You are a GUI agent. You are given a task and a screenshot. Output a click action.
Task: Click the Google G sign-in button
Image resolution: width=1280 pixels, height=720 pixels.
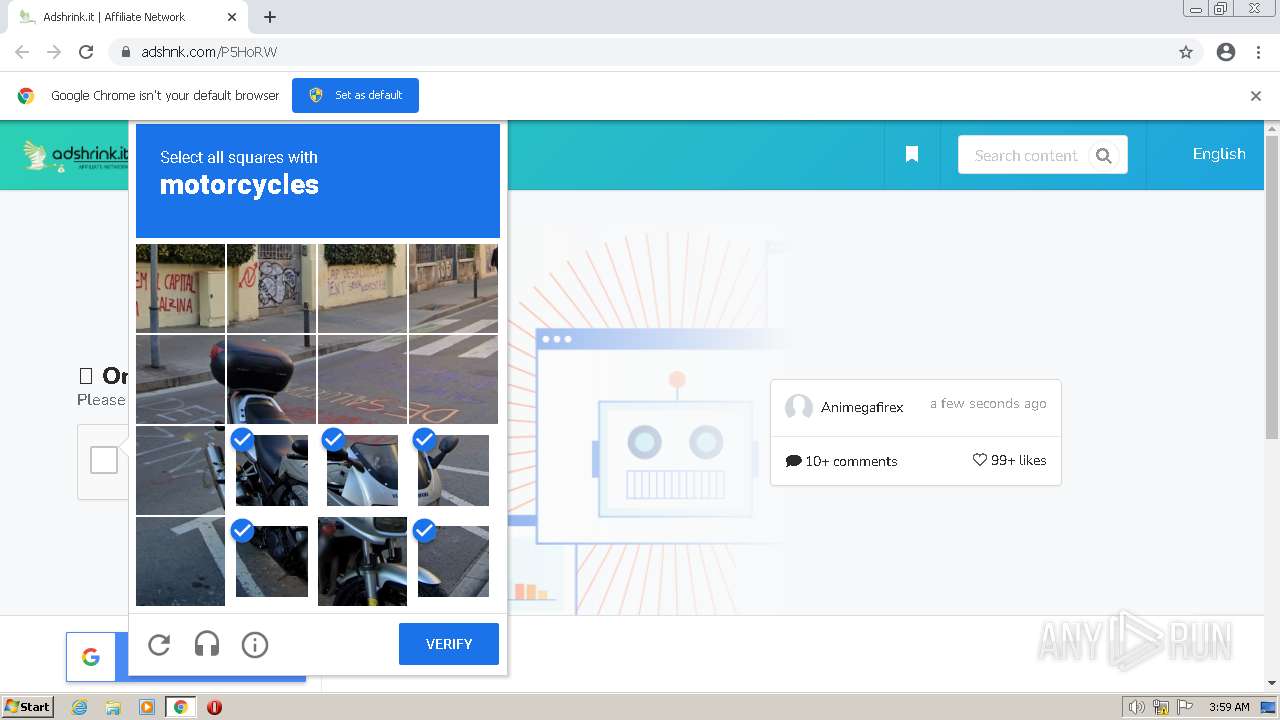[x=91, y=657]
